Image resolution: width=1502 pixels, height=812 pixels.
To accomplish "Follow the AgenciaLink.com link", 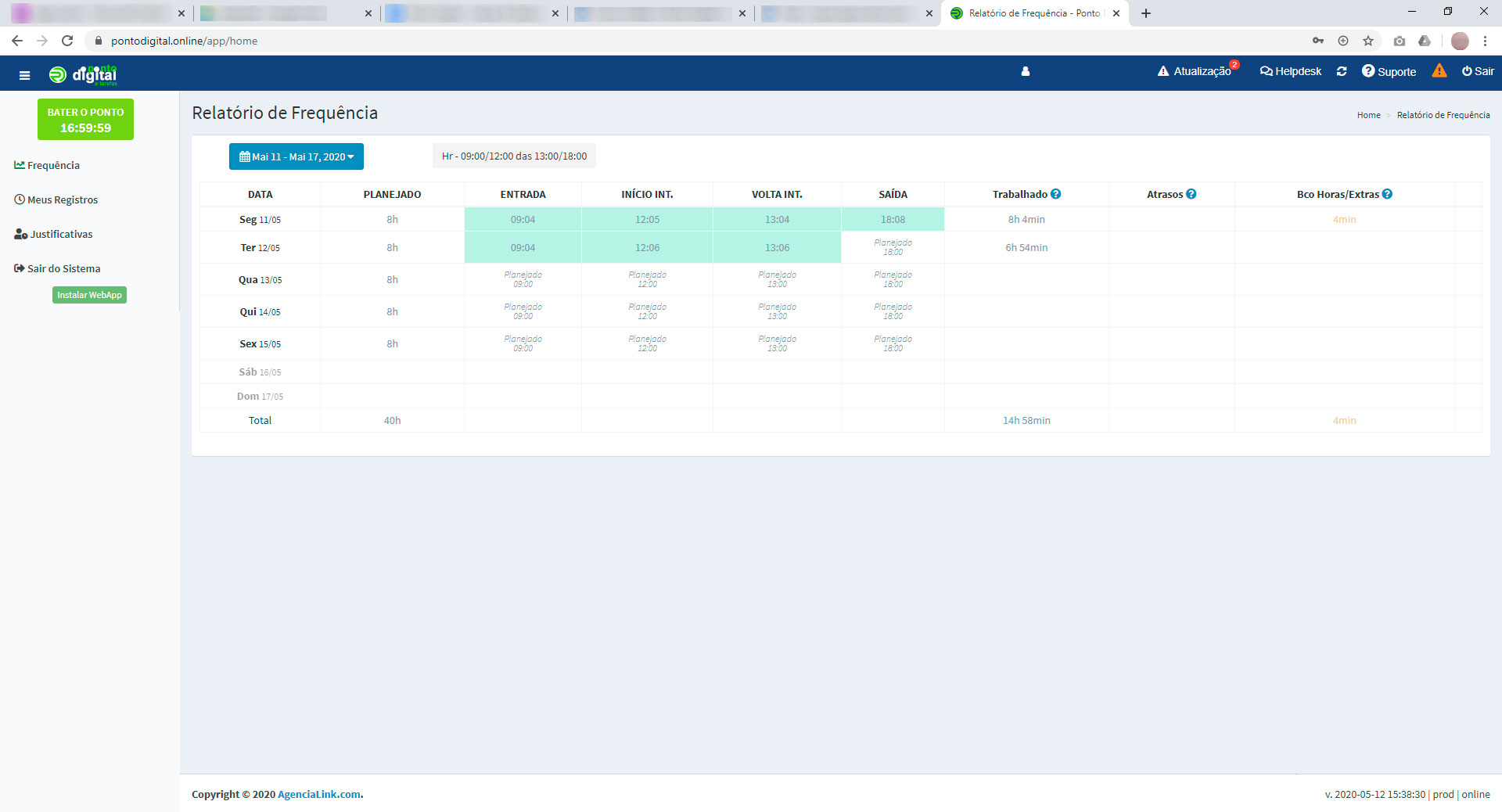I will point(319,794).
